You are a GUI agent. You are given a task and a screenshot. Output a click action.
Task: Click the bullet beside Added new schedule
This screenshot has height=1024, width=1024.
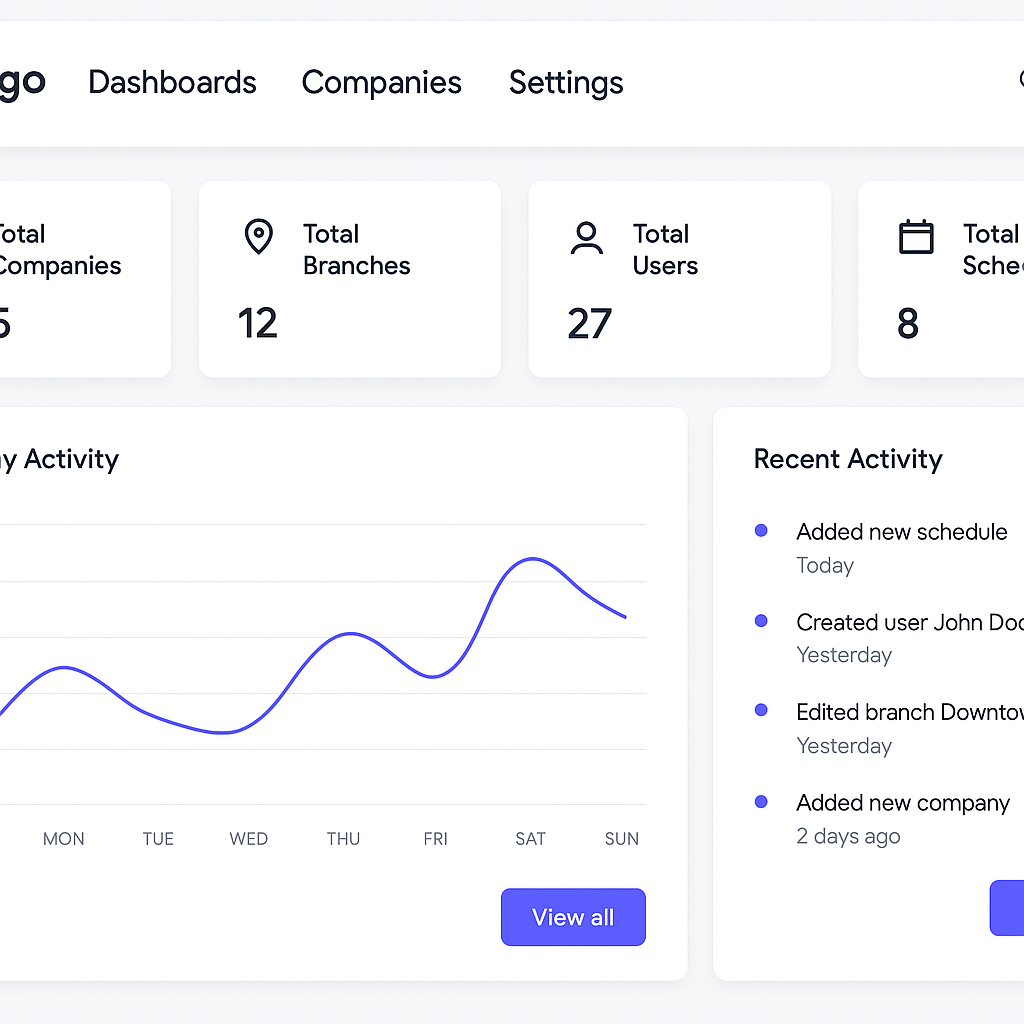tap(761, 530)
